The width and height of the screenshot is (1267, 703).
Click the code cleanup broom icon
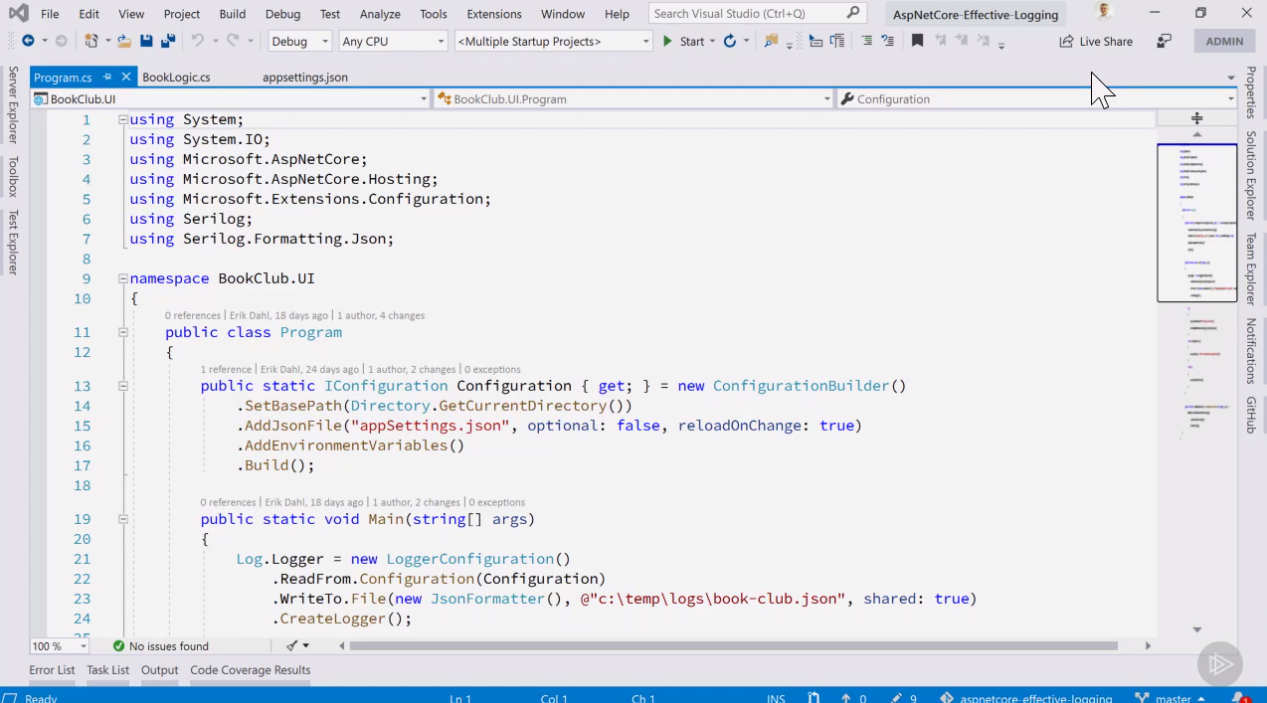click(291, 646)
